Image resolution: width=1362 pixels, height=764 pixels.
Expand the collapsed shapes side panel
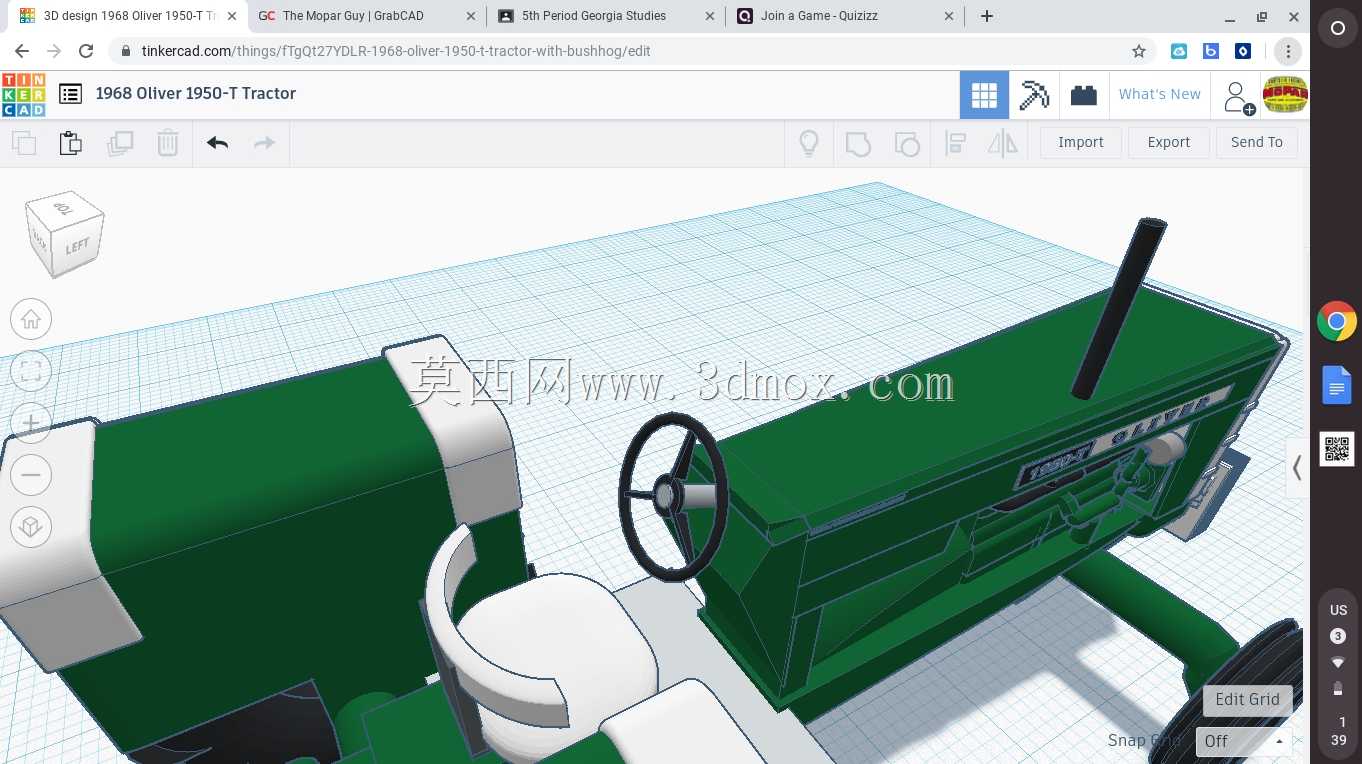click(x=1297, y=467)
